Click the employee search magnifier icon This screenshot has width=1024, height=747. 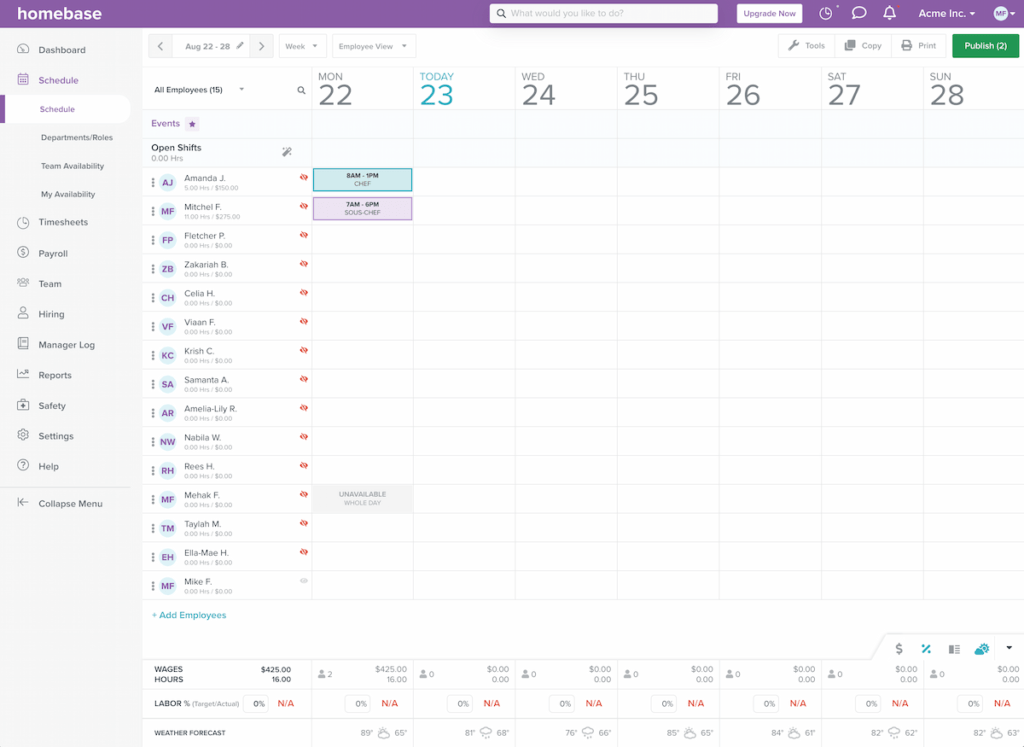pos(301,90)
